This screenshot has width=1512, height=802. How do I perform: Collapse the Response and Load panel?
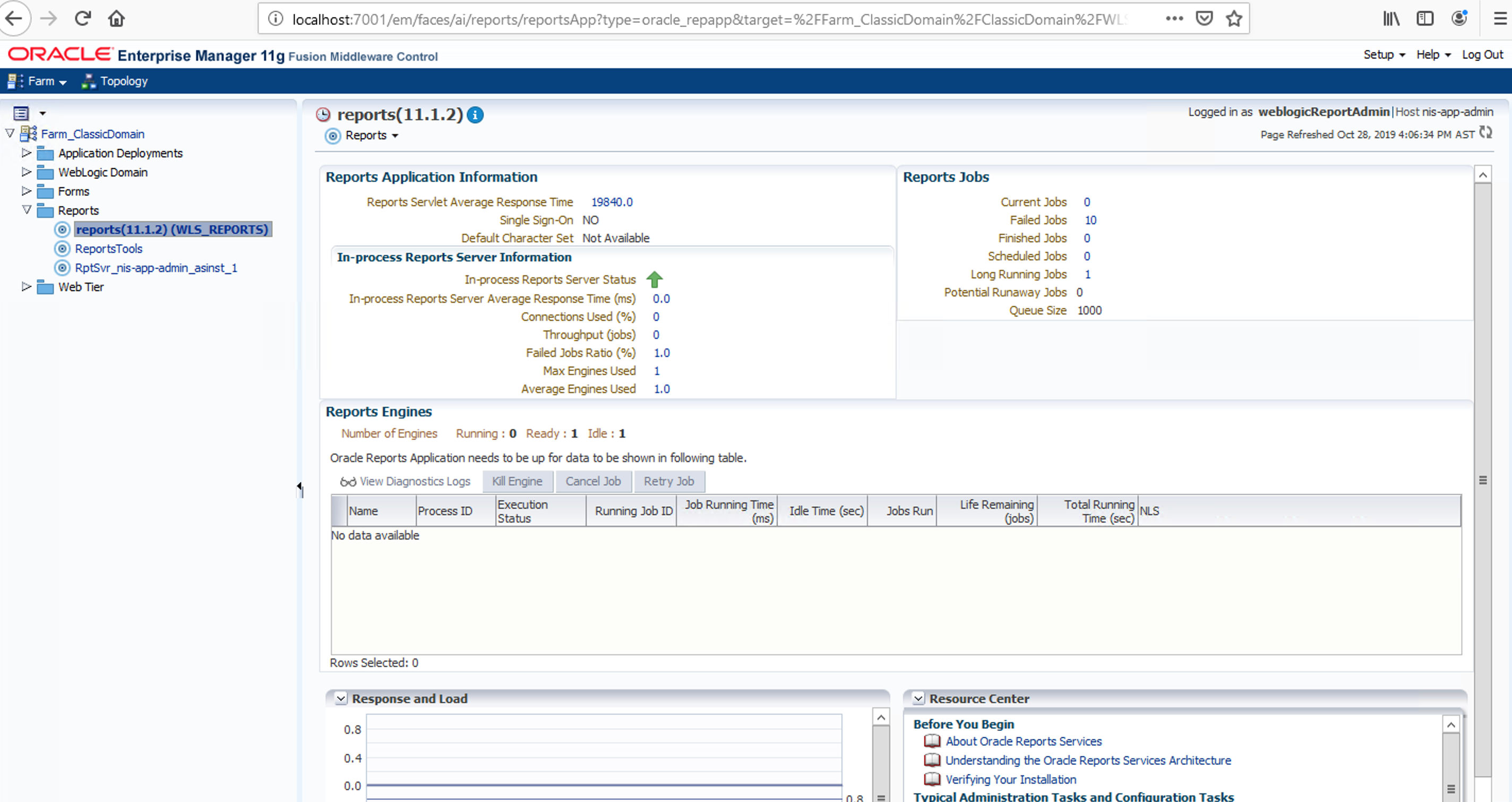pos(341,698)
